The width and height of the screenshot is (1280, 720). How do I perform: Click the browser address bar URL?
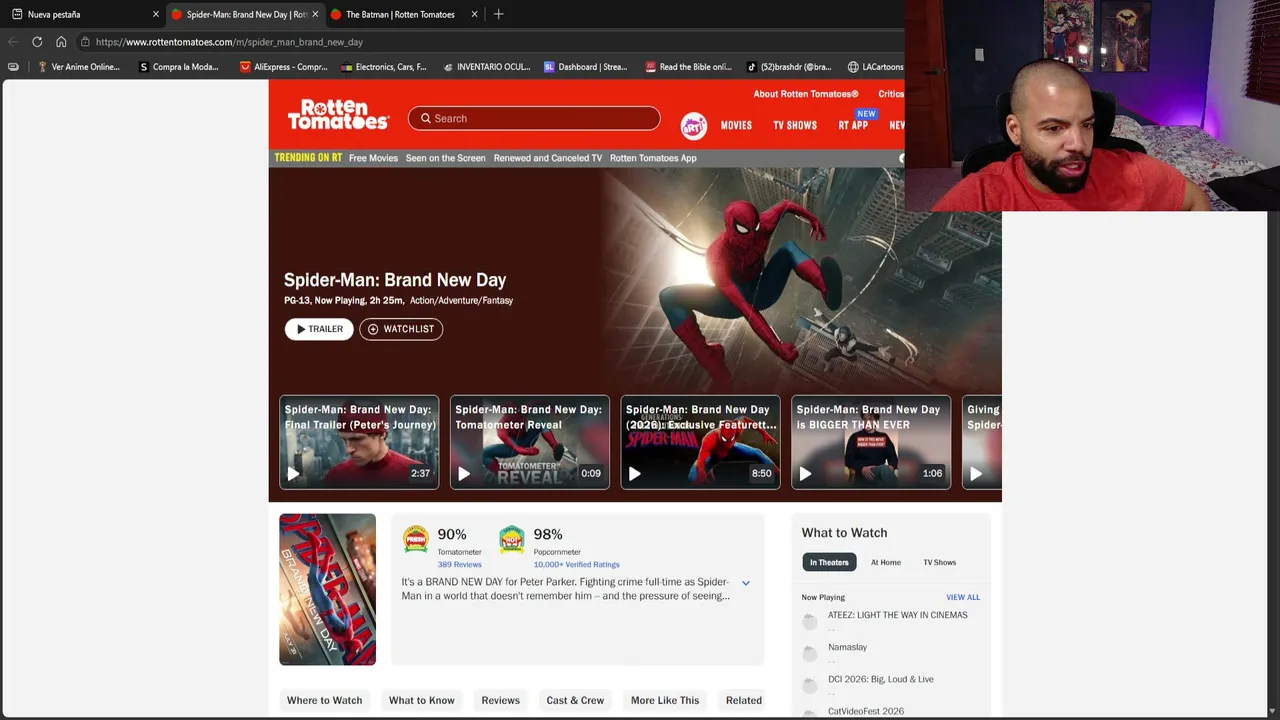coord(229,42)
